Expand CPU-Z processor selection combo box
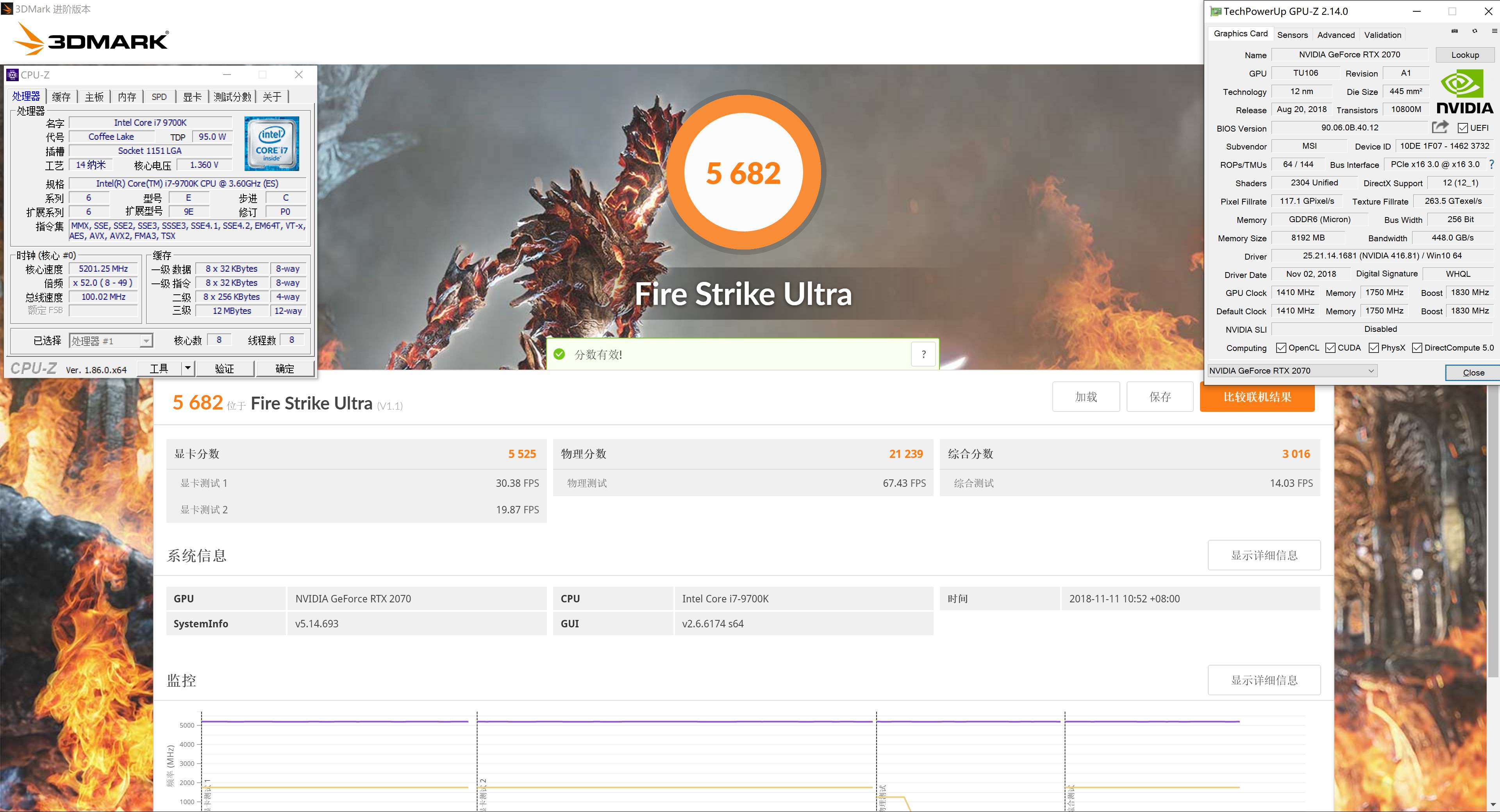Image resolution: width=1500 pixels, height=812 pixels. 146,341
